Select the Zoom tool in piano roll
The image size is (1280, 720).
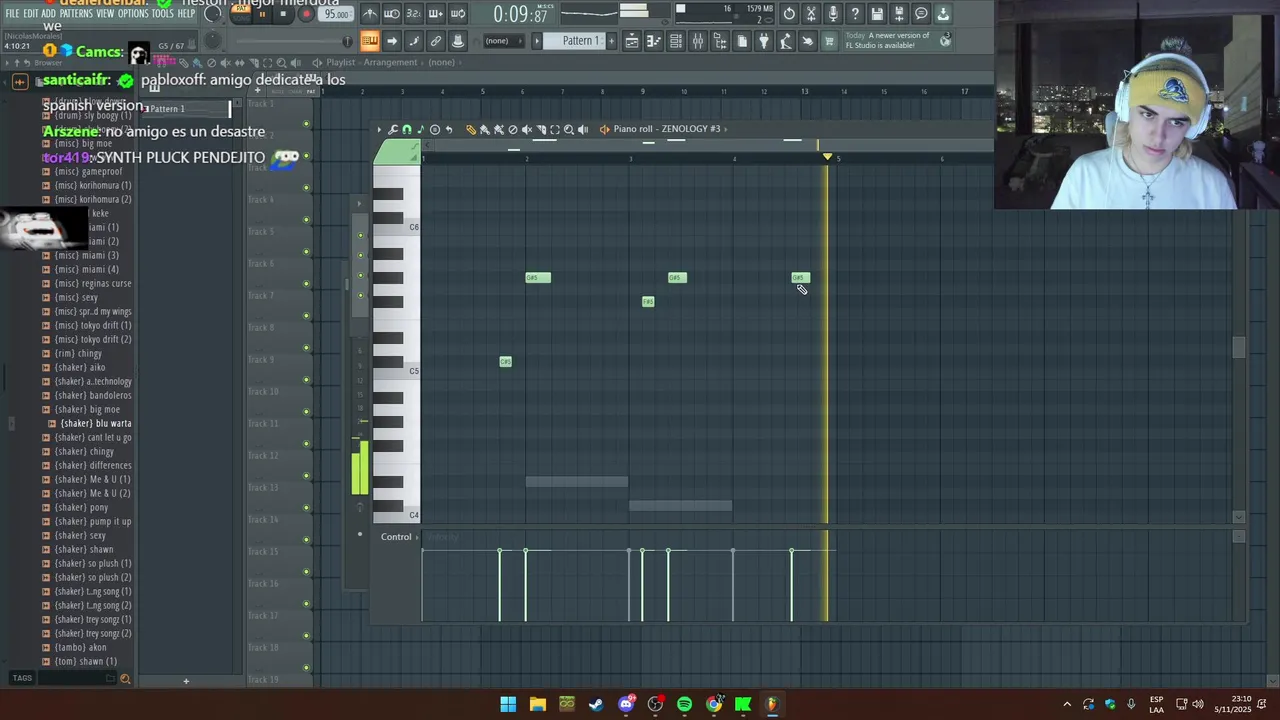pyautogui.click(x=569, y=129)
